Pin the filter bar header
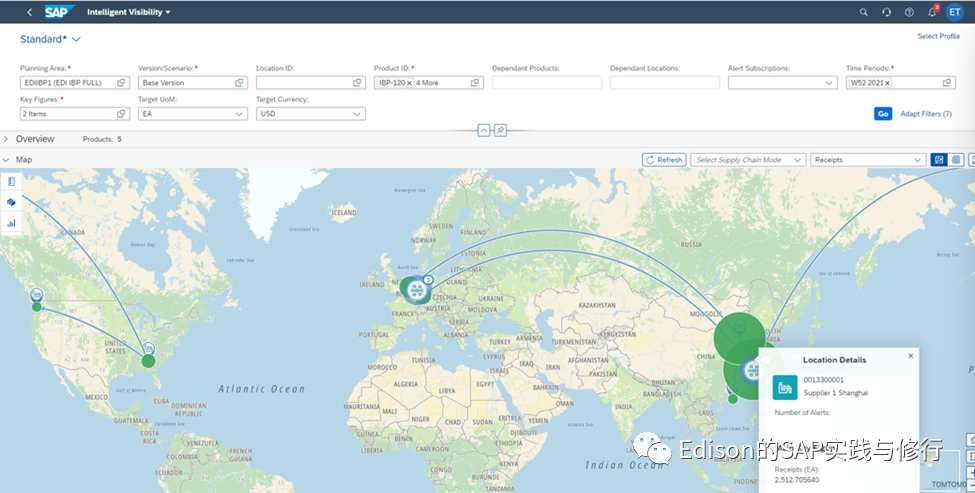 coord(500,131)
